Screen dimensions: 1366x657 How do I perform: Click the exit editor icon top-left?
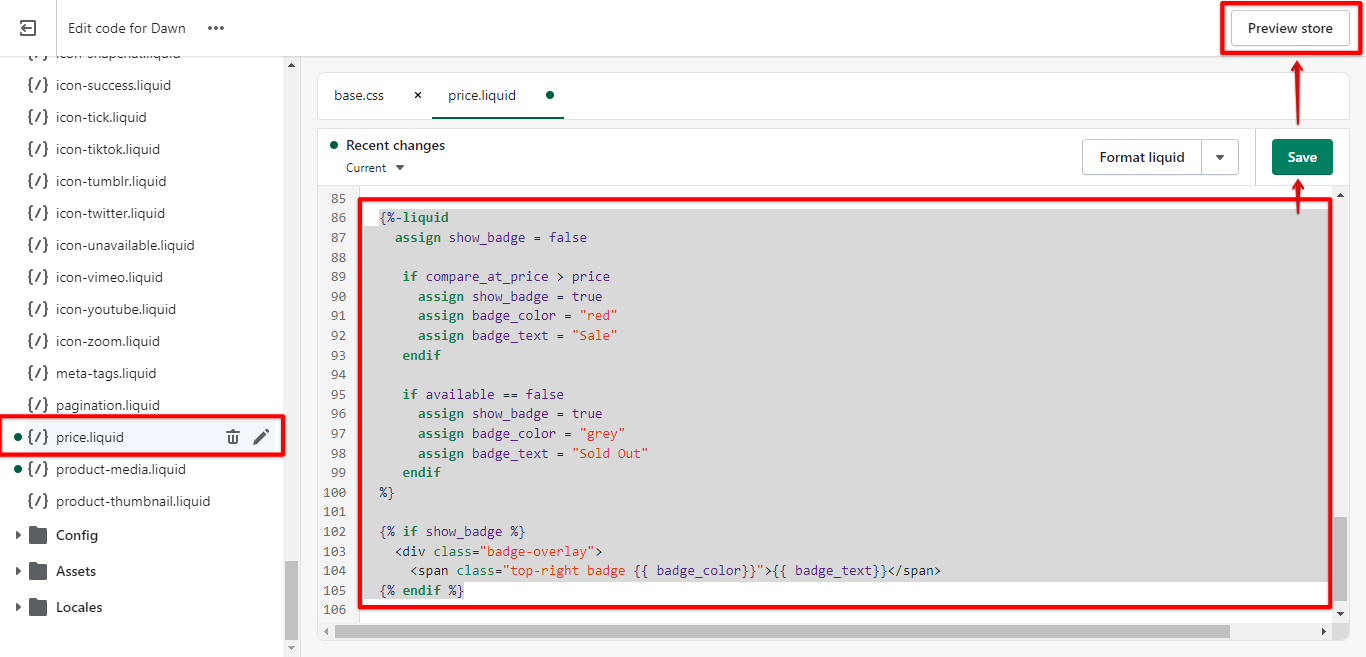pyautogui.click(x=28, y=28)
